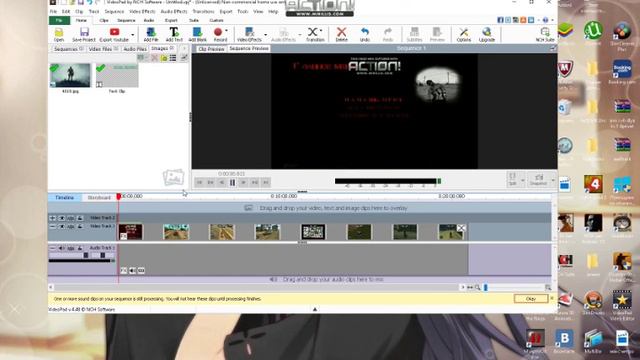Toggle lock for Video Track 2
This screenshot has height=360, width=640.
[x=80, y=218]
